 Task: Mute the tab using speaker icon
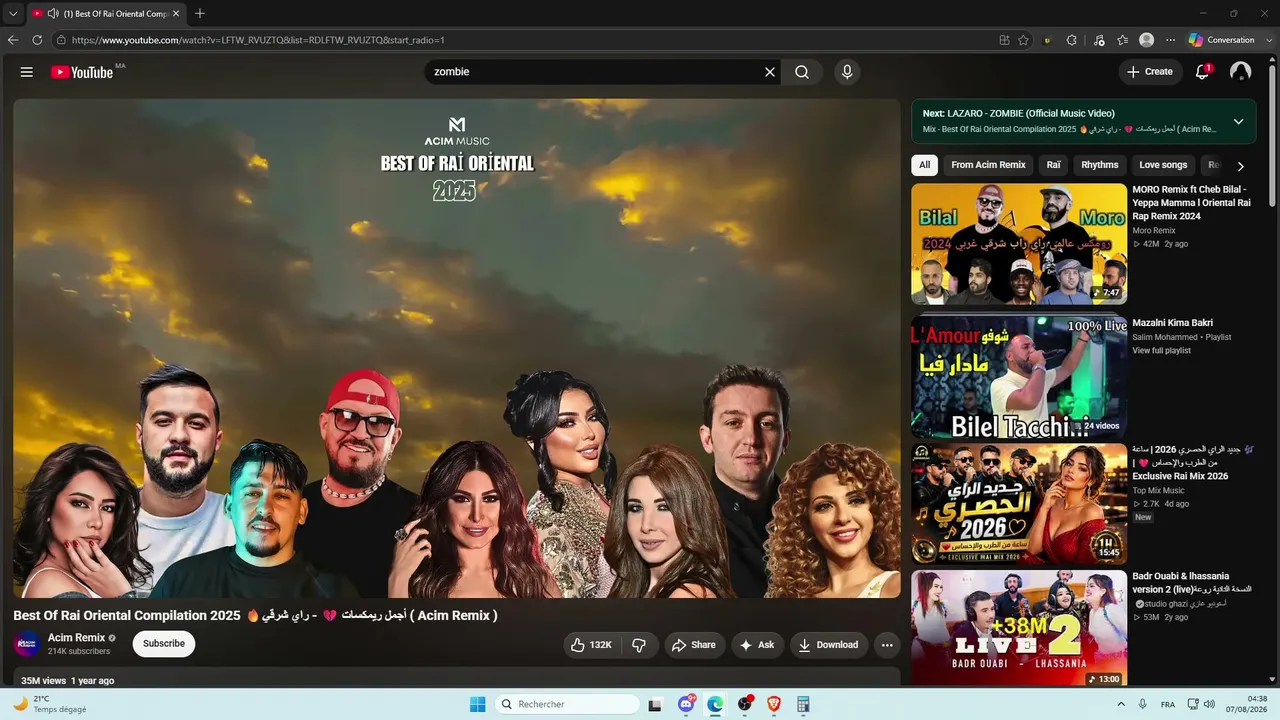click(x=52, y=14)
